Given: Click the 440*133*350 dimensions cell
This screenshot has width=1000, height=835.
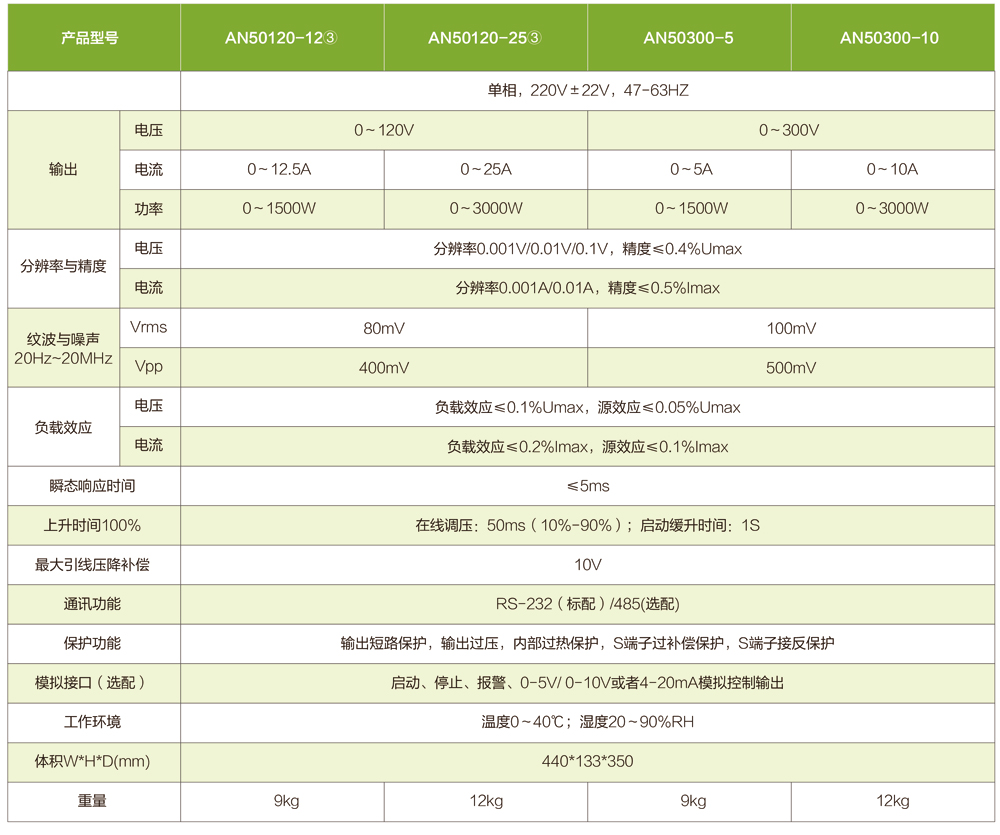Looking at the screenshot, I should 590,762.
